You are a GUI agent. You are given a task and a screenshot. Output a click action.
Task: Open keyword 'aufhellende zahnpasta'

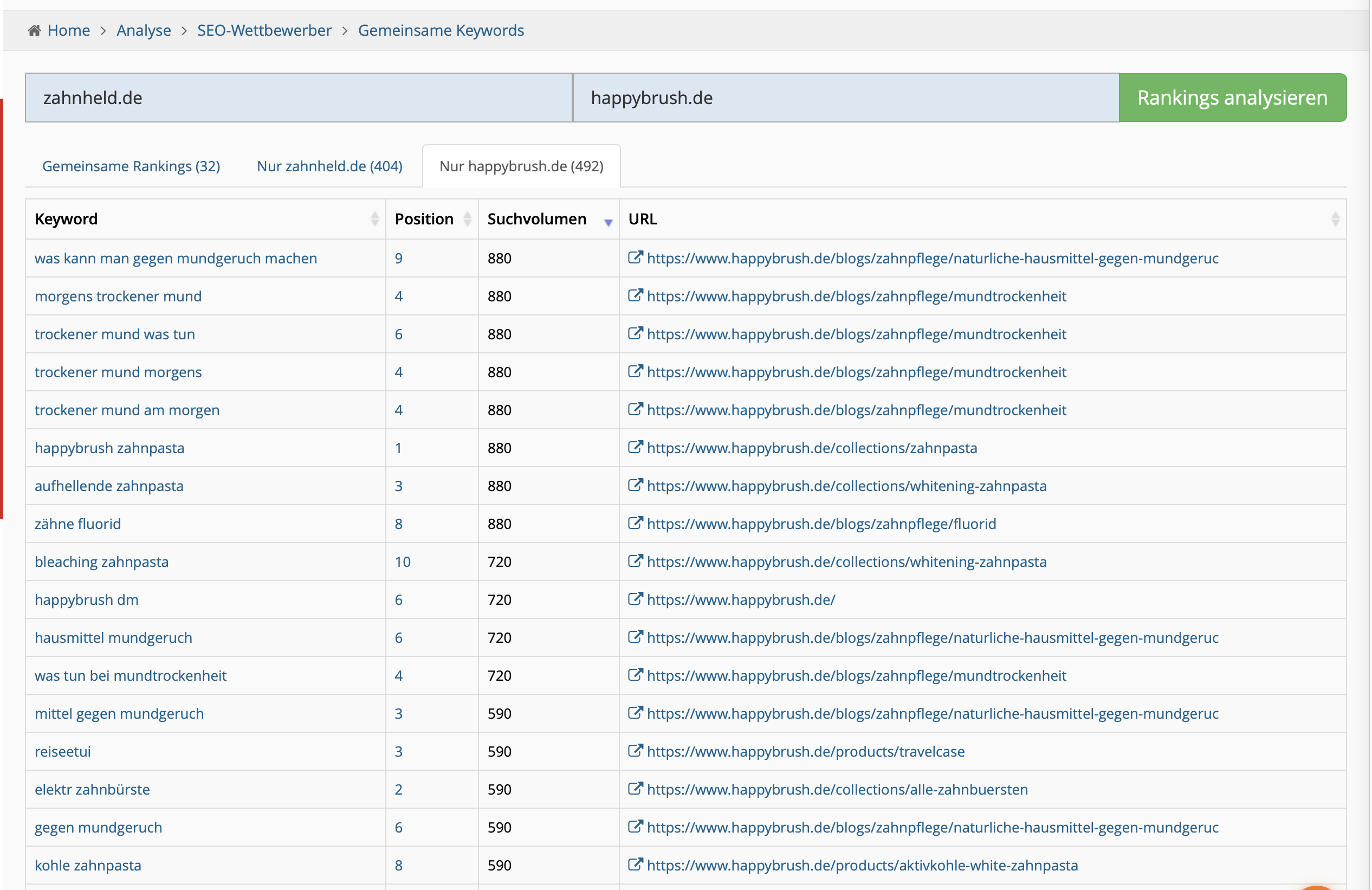(x=109, y=486)
